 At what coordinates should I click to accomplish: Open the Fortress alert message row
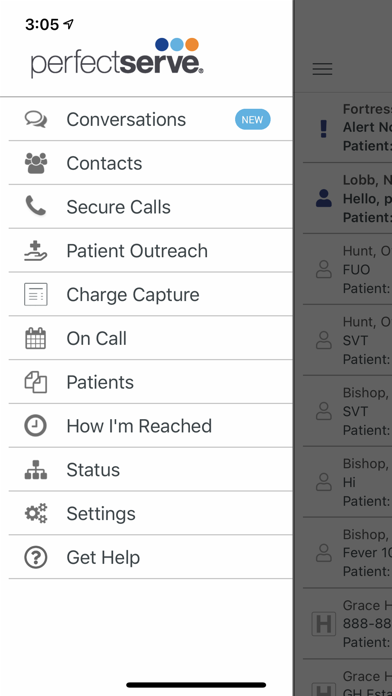point(348,127)
